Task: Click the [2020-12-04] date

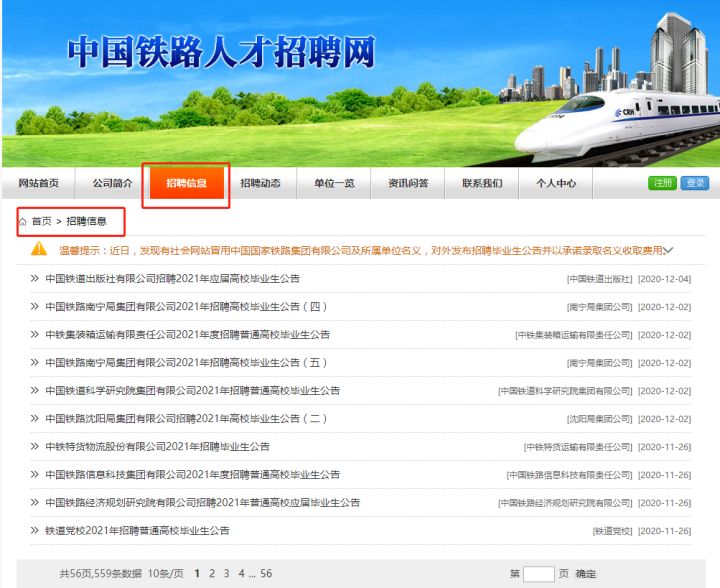Action: [x=664, y=279]
